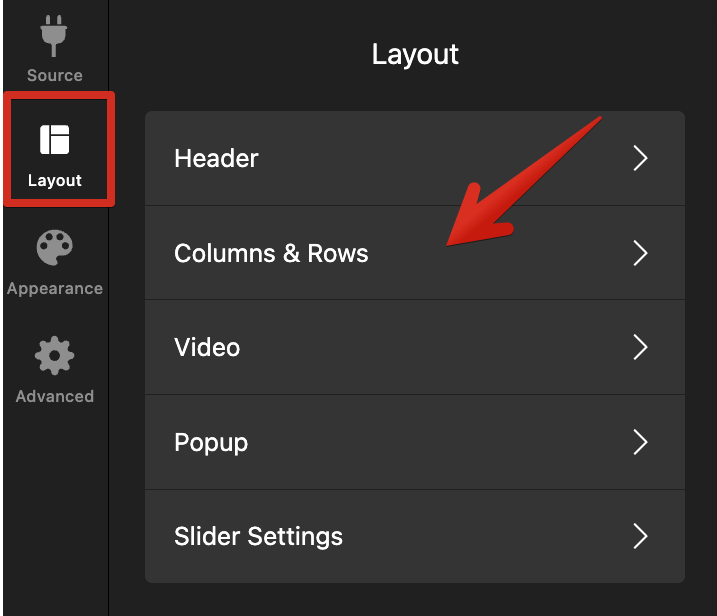Open the Columns & Rows text
This screenshot has width=717, height=616.
[271, 253]
